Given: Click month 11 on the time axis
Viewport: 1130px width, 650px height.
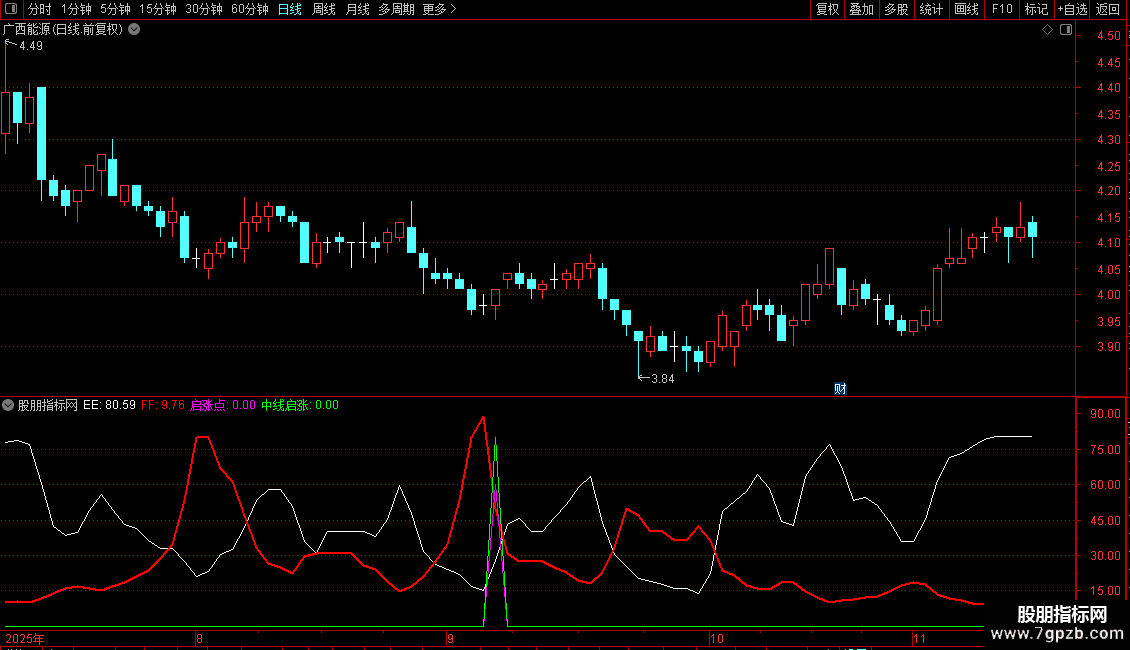Looking at the screenshot, I should (919, 638).
